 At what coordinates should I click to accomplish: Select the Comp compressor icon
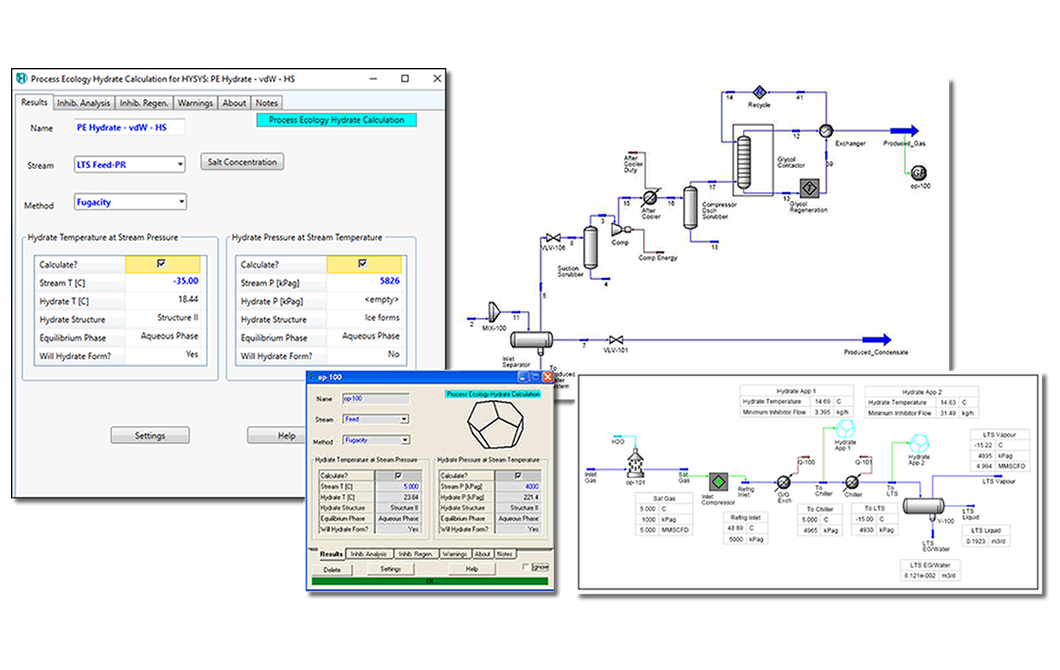[x=619, y=230]
